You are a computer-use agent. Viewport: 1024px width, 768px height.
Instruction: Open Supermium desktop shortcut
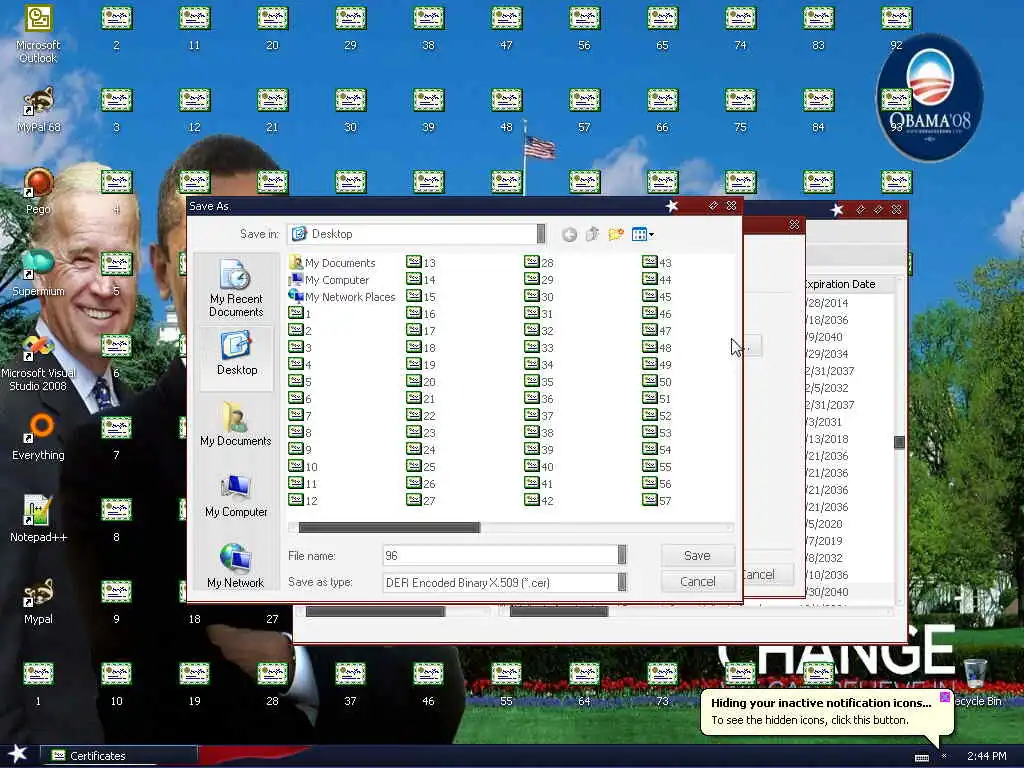coord(38,273)
